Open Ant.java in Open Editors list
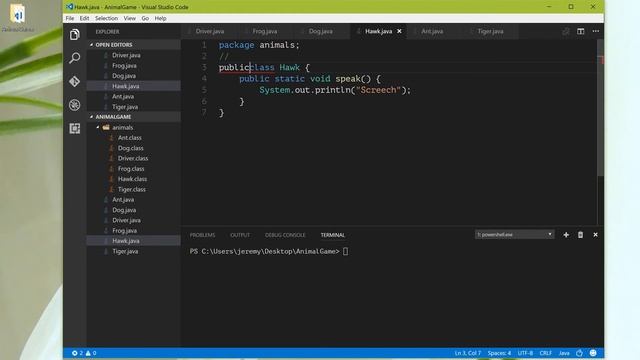Screen dimensions: 640x360 [133, 96]
